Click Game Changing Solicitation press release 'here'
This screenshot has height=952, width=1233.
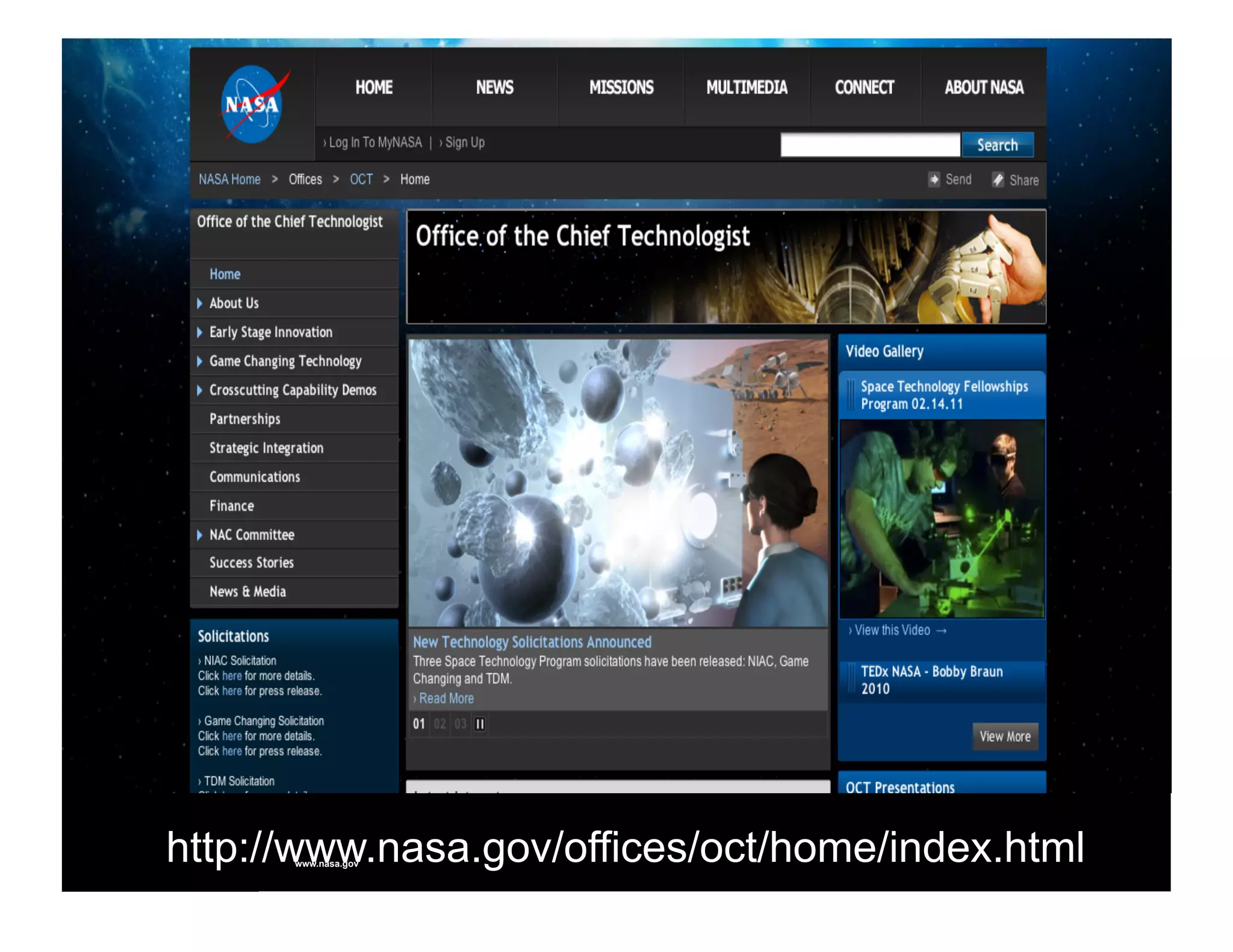pos(232,751)
